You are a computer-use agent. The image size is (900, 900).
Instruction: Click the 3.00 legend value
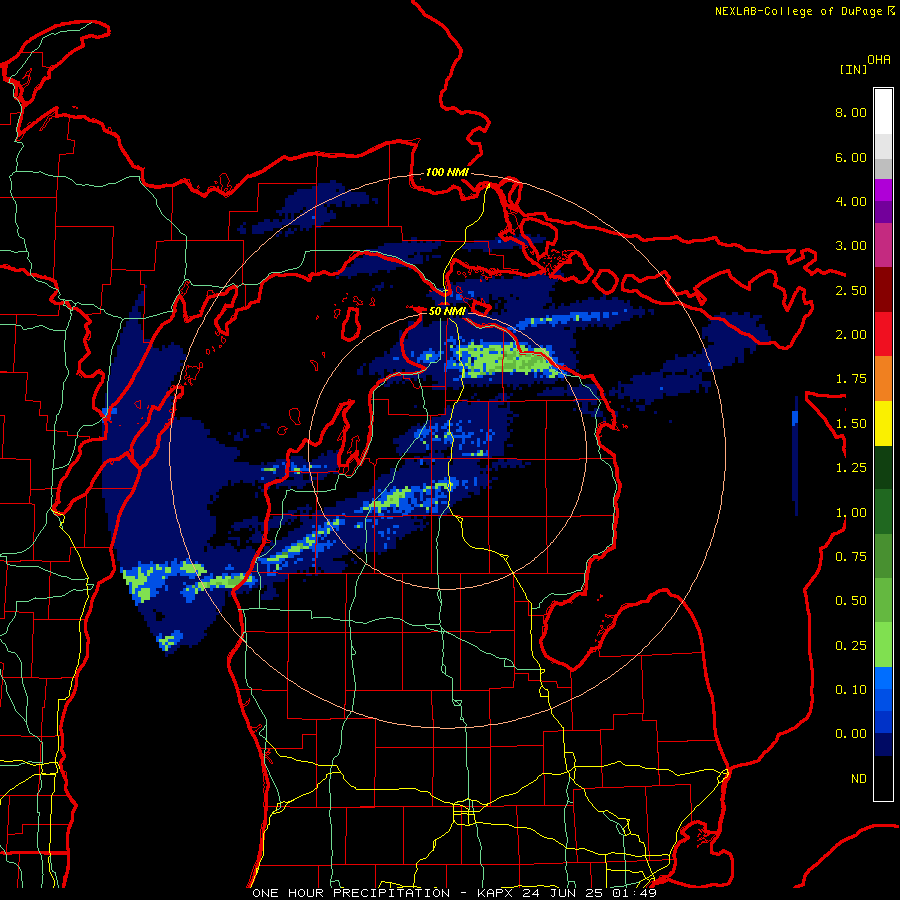tap(851, 246)
